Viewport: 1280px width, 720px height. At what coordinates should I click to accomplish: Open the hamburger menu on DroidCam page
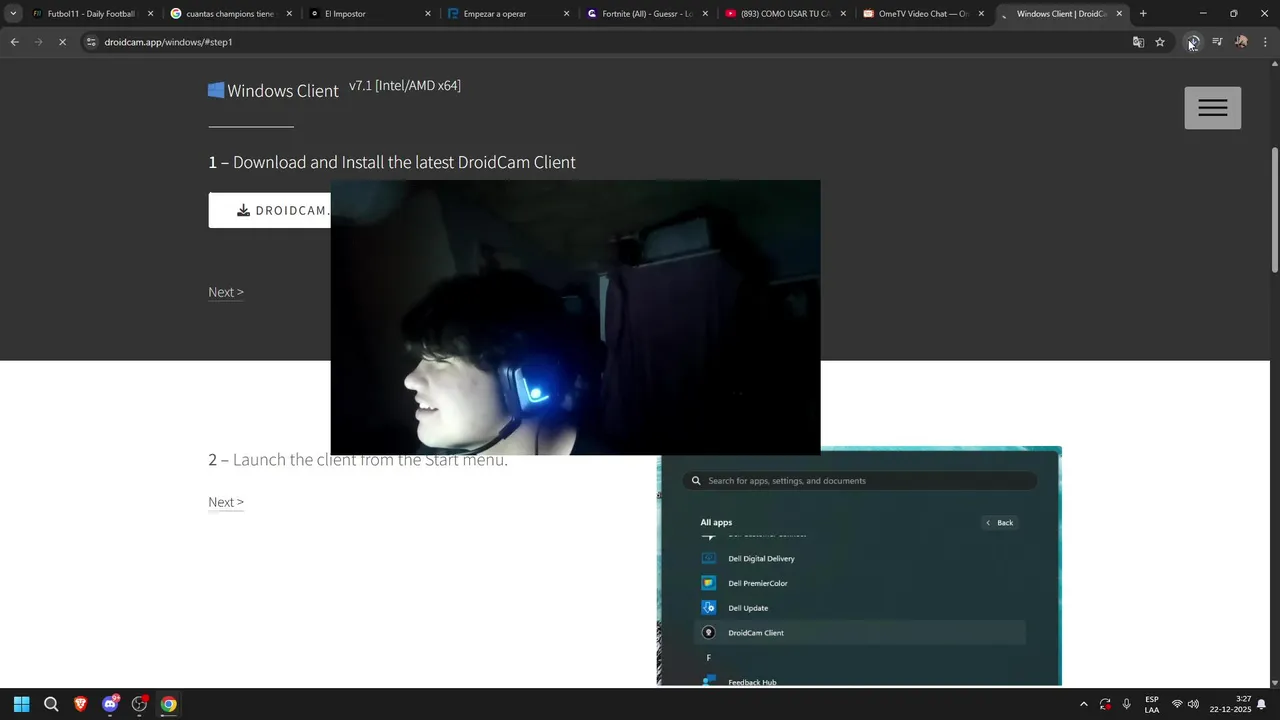pos(1212,108)
